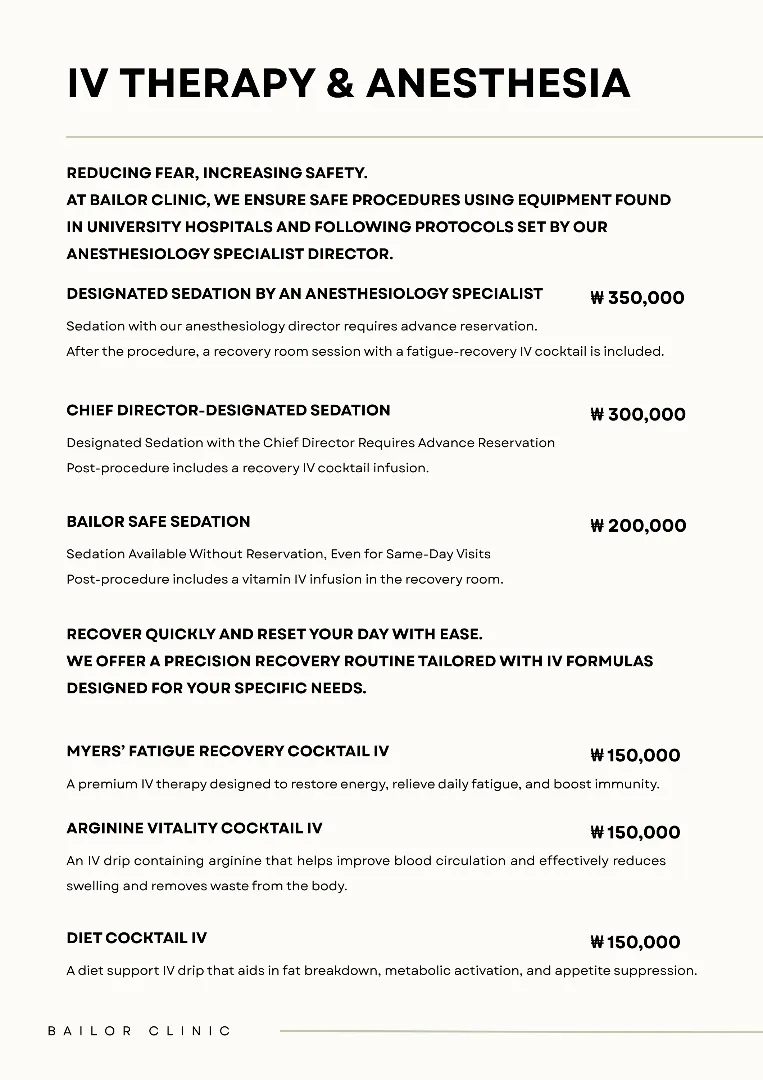Click the arginine blood circulation description line
The image size is (763, 1080).
pos(365,861)
